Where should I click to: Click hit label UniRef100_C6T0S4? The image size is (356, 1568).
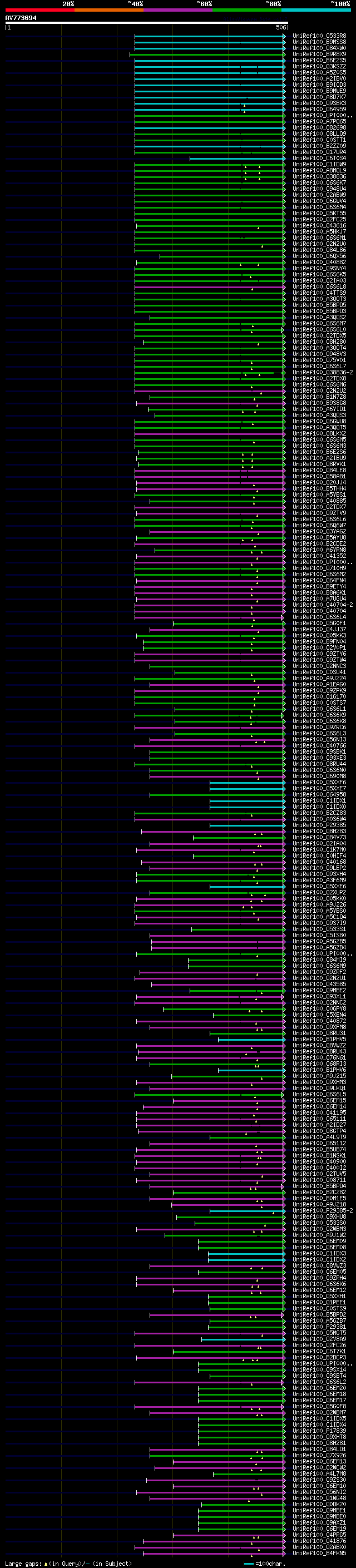click(319, 159)
